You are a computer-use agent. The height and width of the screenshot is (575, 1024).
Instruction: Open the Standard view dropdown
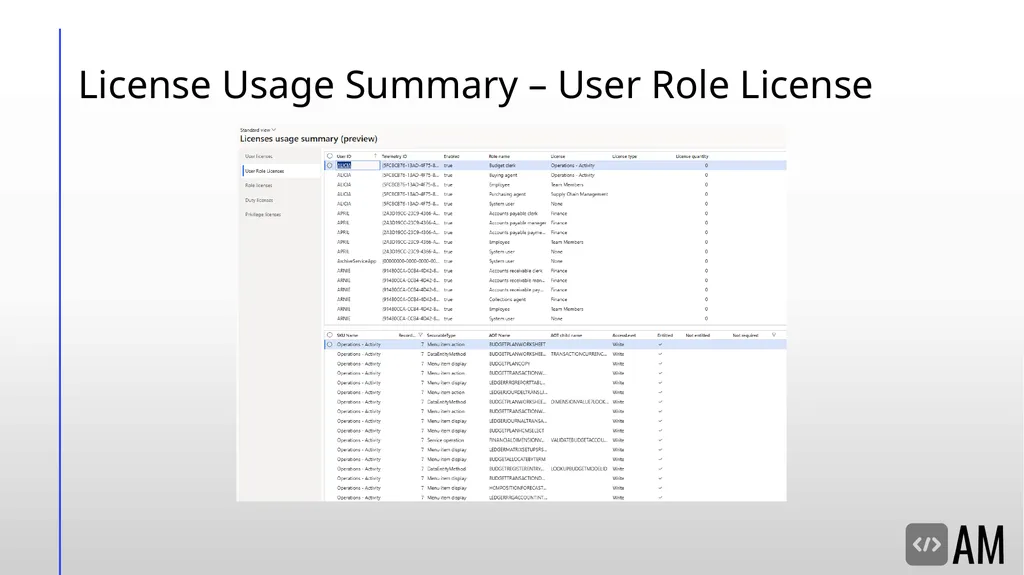[257, 130]
